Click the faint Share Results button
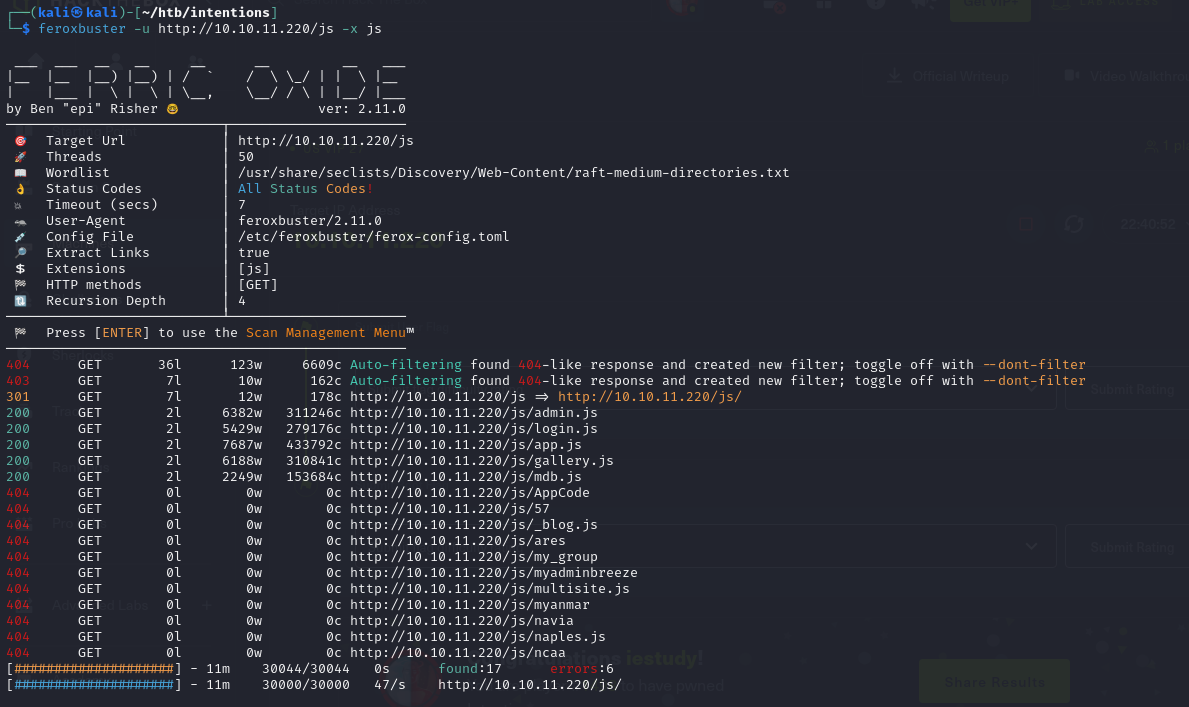1189x707 pixels. pyautogui.click(x=994, y=682)
